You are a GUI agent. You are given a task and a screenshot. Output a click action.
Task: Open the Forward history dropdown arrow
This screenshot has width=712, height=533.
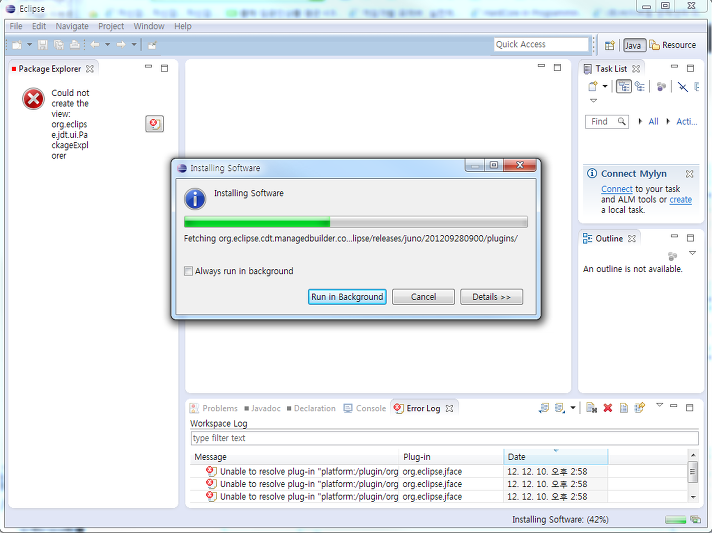(x=134, y=44)
